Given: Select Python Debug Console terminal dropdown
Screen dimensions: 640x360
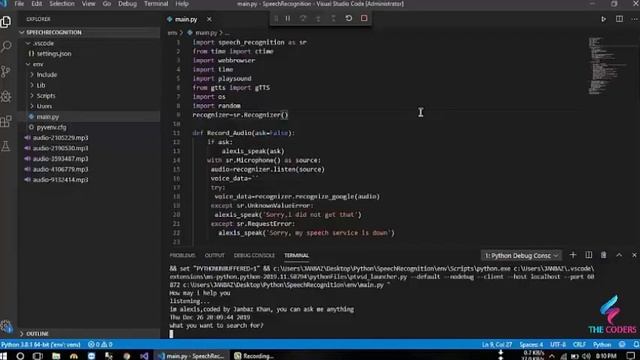Looking at the screenshot, I should click(521, 256).
